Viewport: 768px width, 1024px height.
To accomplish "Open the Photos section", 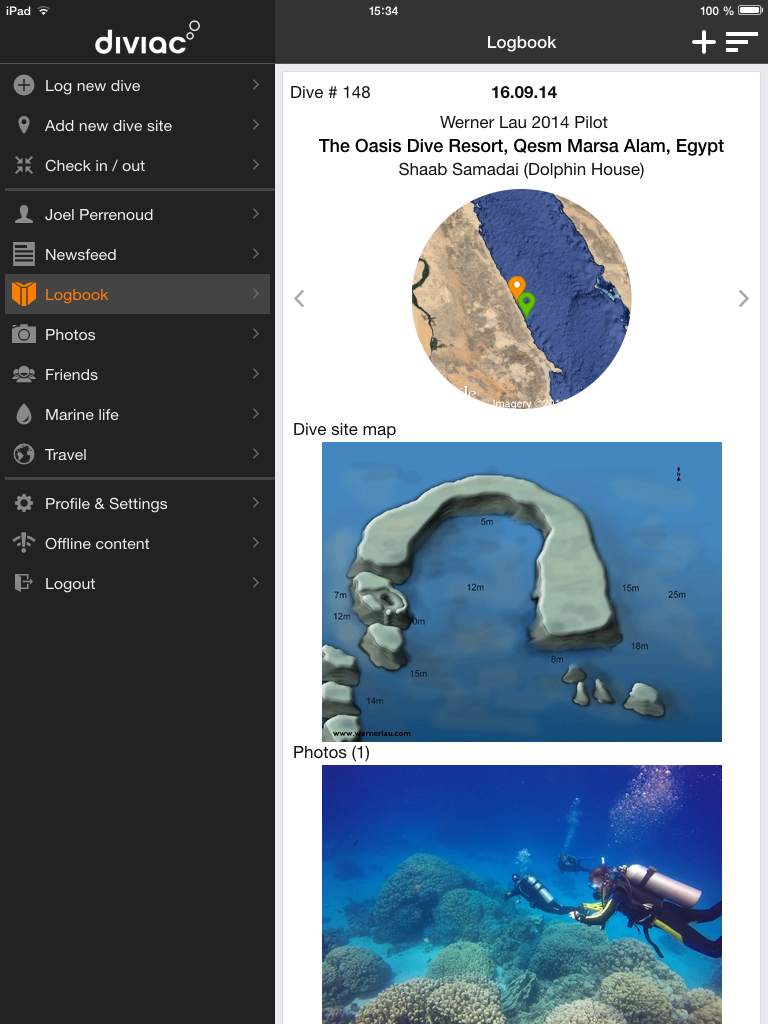I will [x=137, y=334].
